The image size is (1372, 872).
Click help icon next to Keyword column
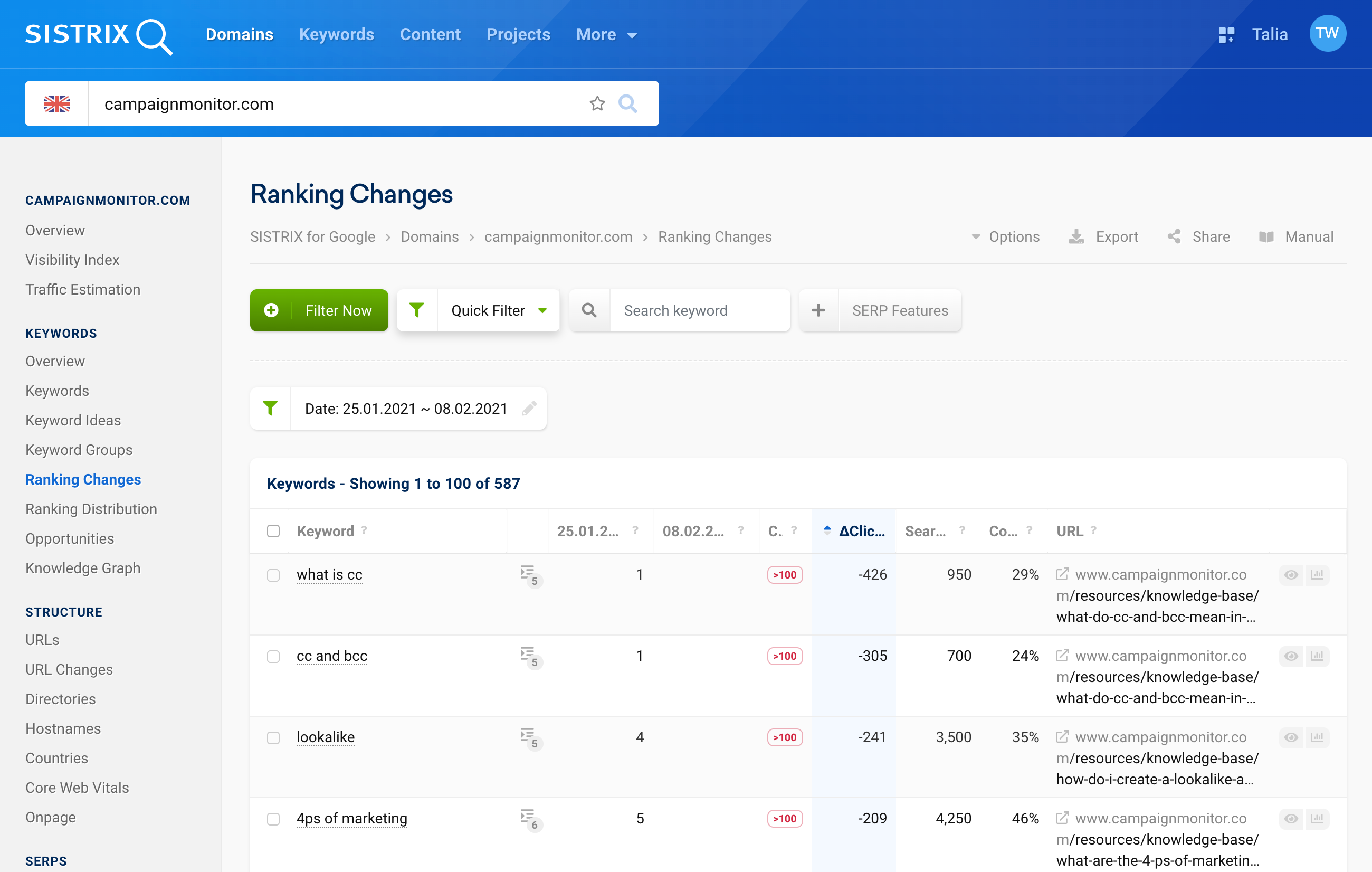click(364, 530)
